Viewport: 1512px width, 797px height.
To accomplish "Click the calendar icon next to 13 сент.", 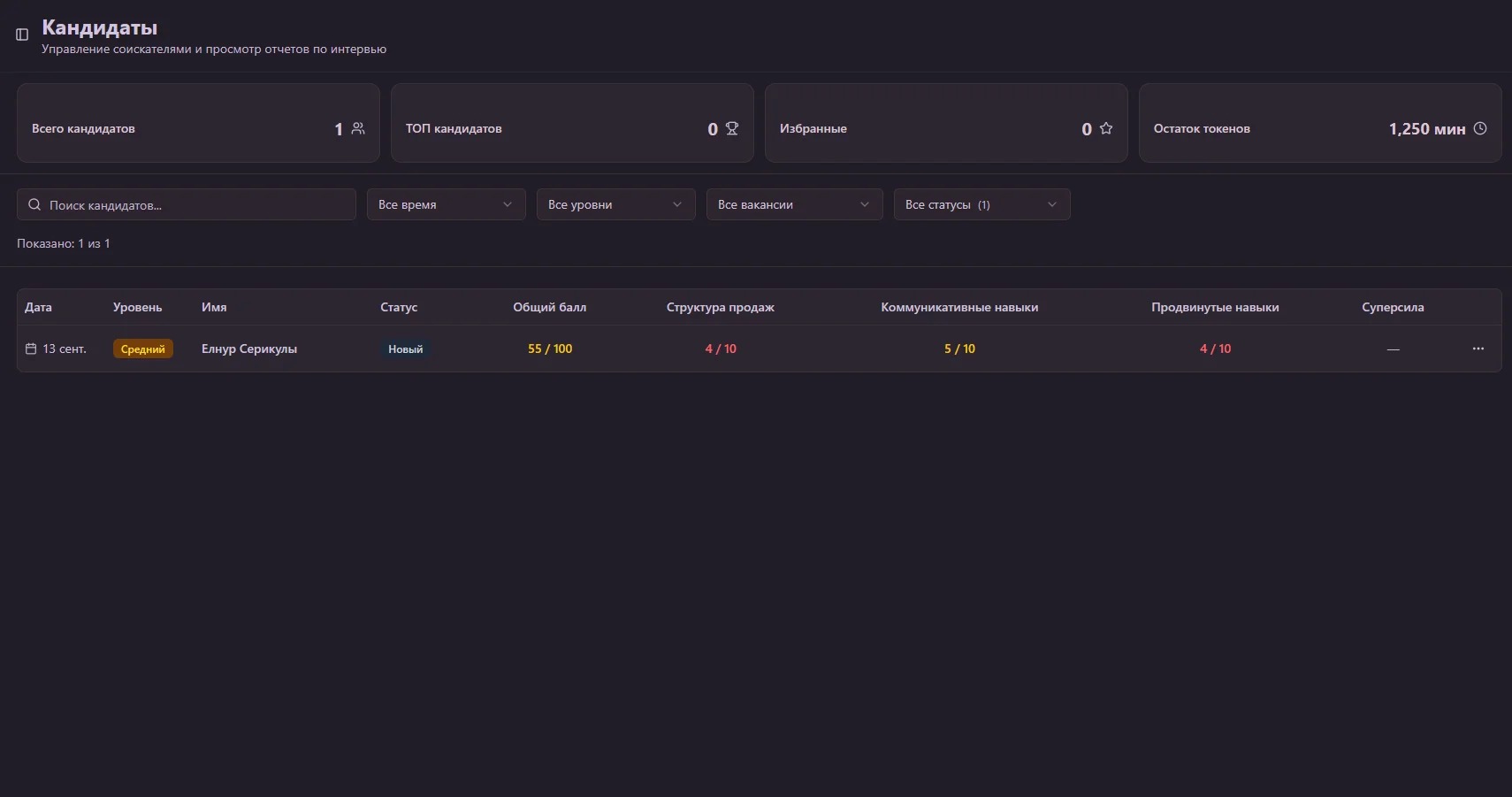I will 31,349.
